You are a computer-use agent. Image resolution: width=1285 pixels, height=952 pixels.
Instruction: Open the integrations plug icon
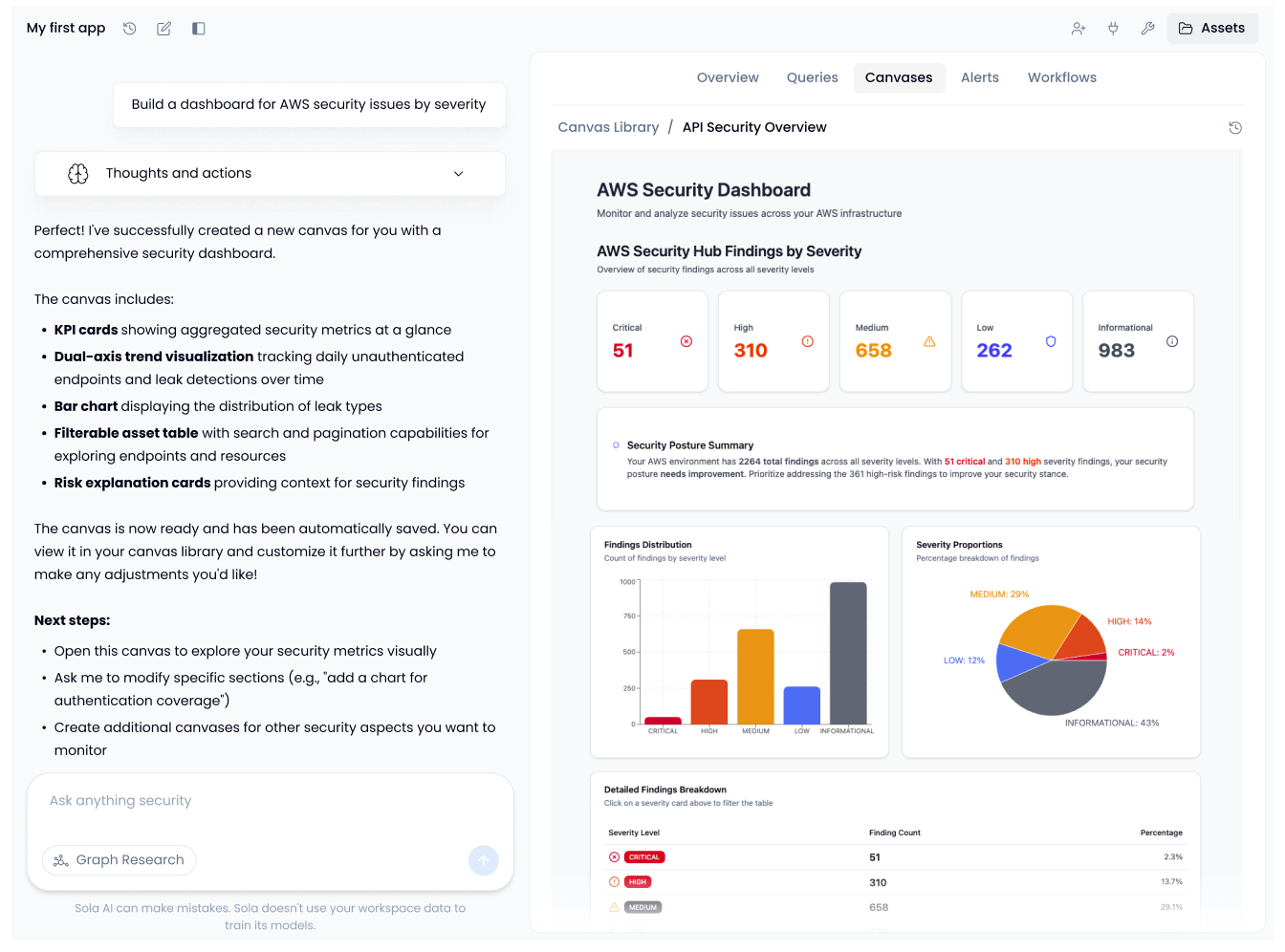point(1113,29)
